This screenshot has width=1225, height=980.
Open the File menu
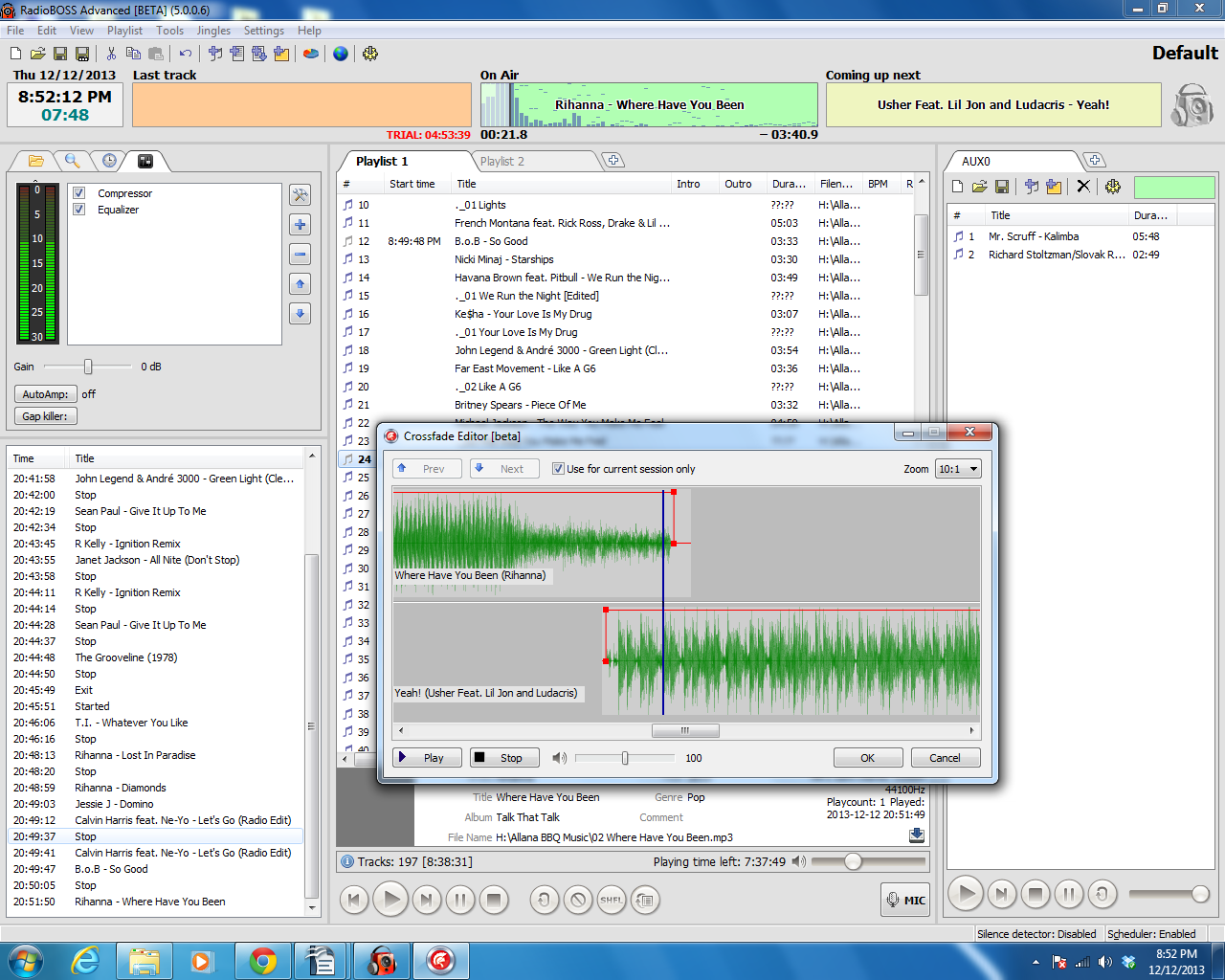coord(15,31)
